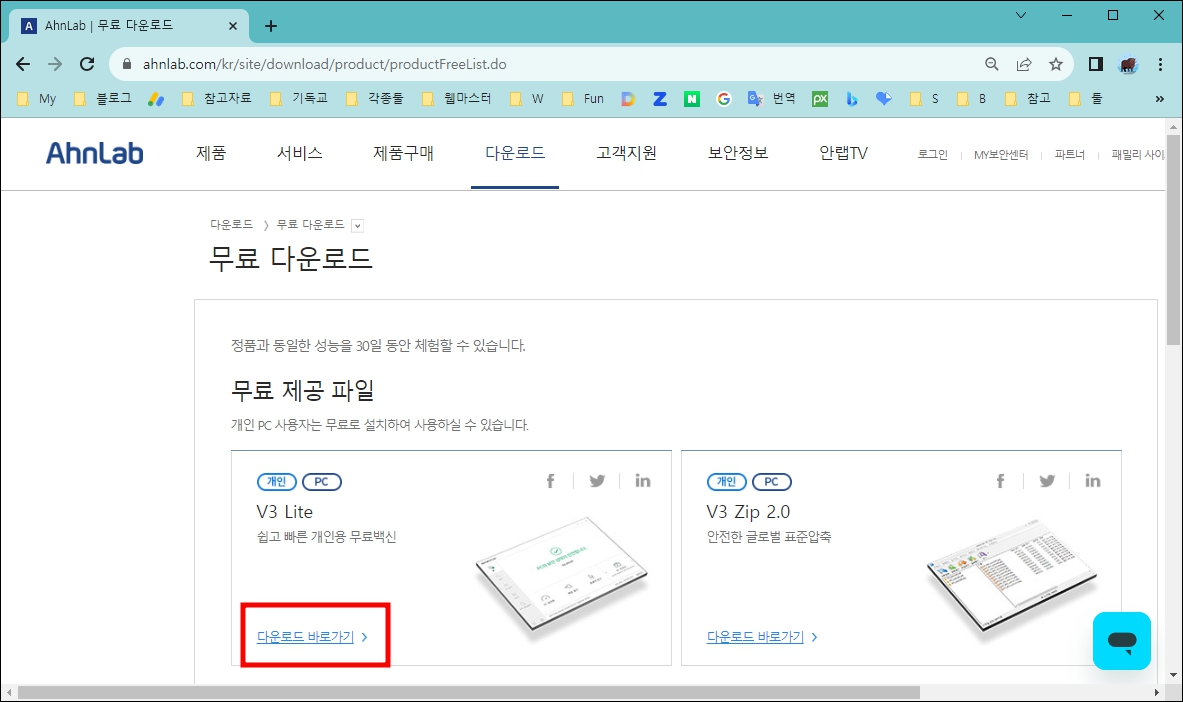Share V3 Lite on LinkedIn
Image resolution: width=1183 pixels, height=702 pixels.
coord(643,481)
